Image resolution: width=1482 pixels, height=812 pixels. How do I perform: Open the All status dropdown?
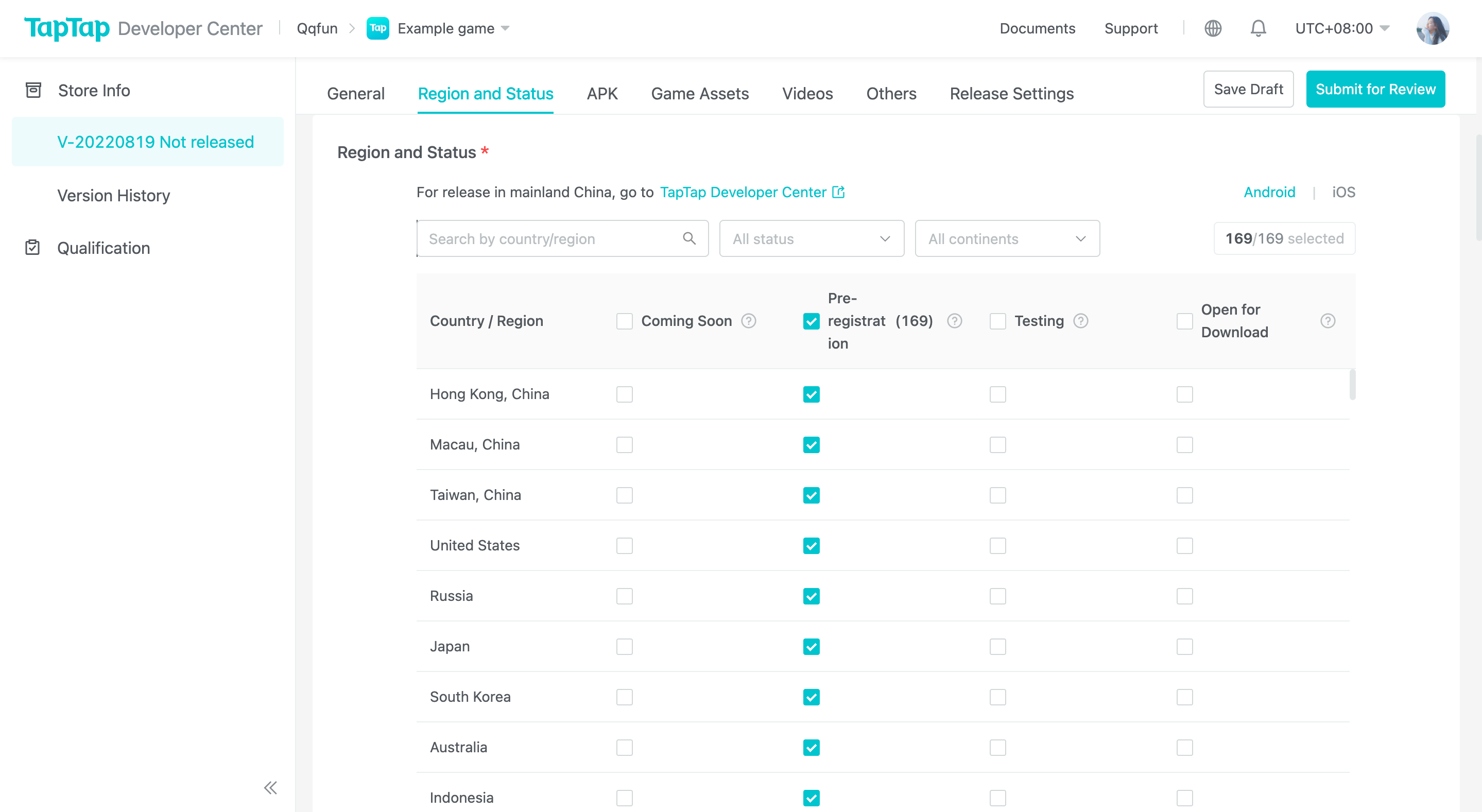click(811, 238)
